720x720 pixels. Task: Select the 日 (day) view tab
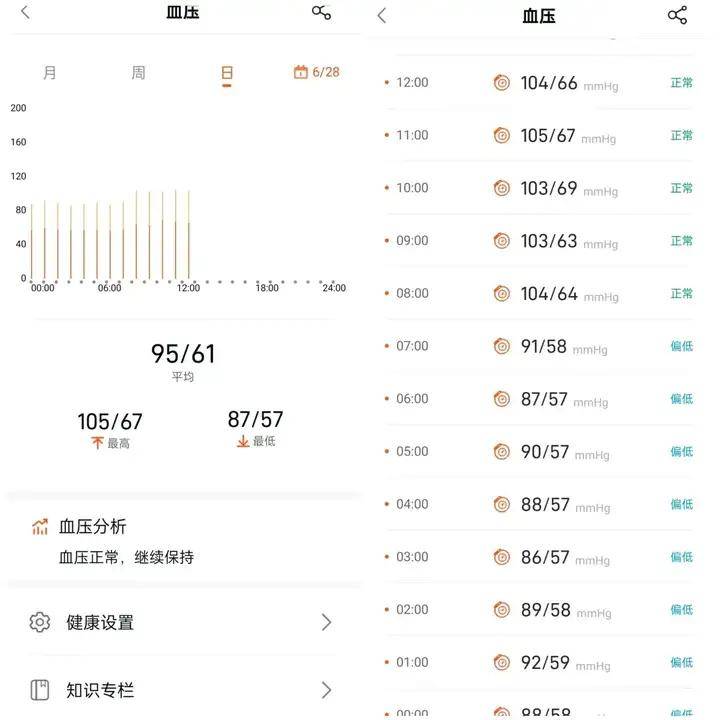pyautogui.click(x=227, y=73)
